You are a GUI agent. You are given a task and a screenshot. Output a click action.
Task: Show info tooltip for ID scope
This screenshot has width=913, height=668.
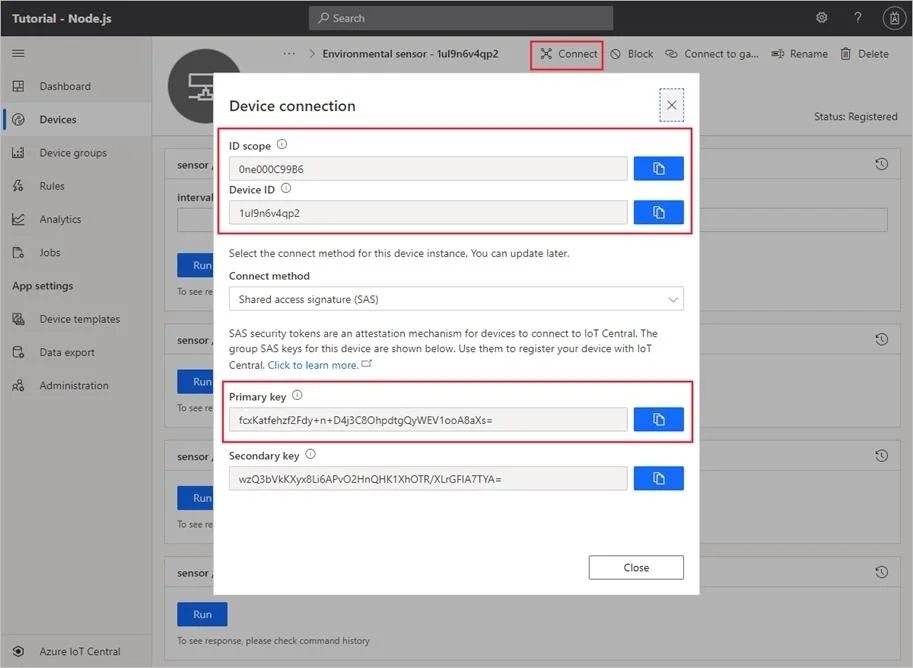282,144
